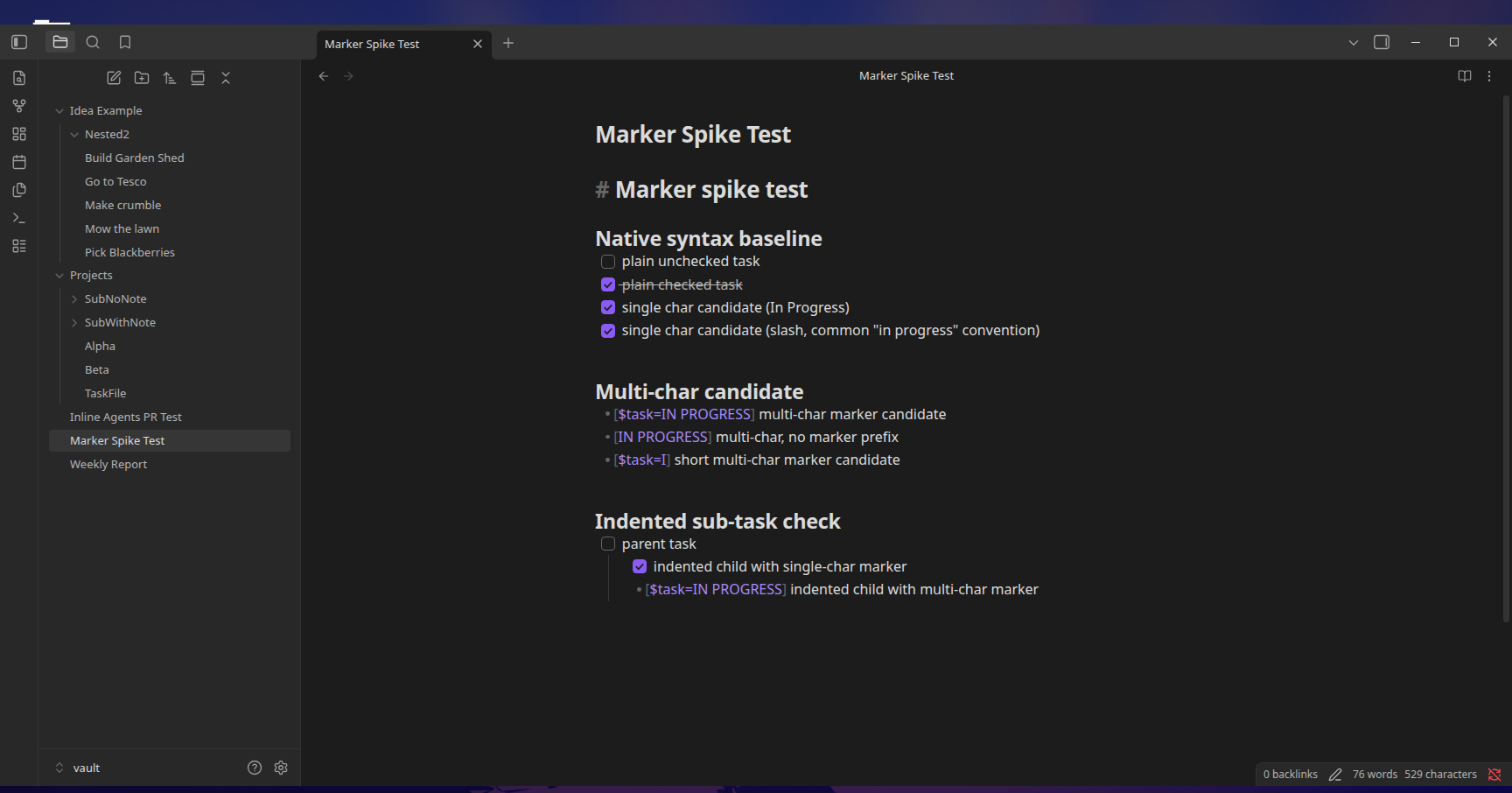Open the Go to Tesco note
This screenshot has width=1512, height=793.
tap(115, 181)
